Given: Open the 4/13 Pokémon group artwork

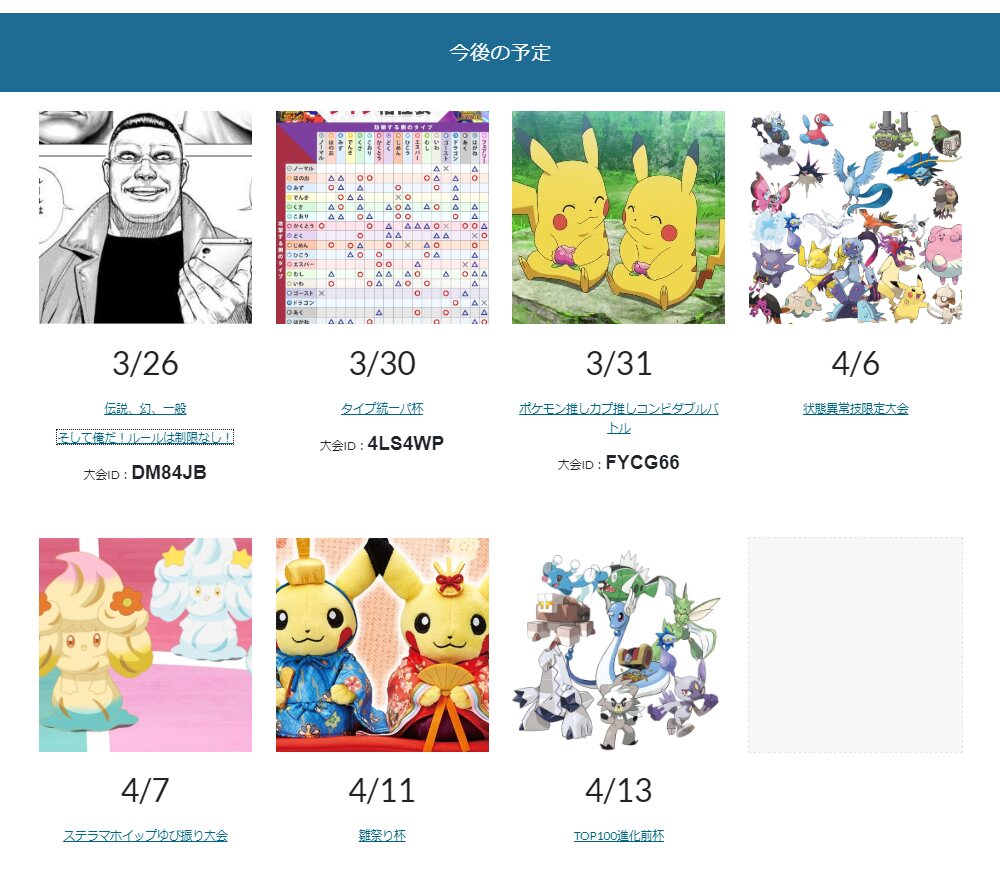Looking at the screenshot, I should pyautogui.click(x=619, y=645).
